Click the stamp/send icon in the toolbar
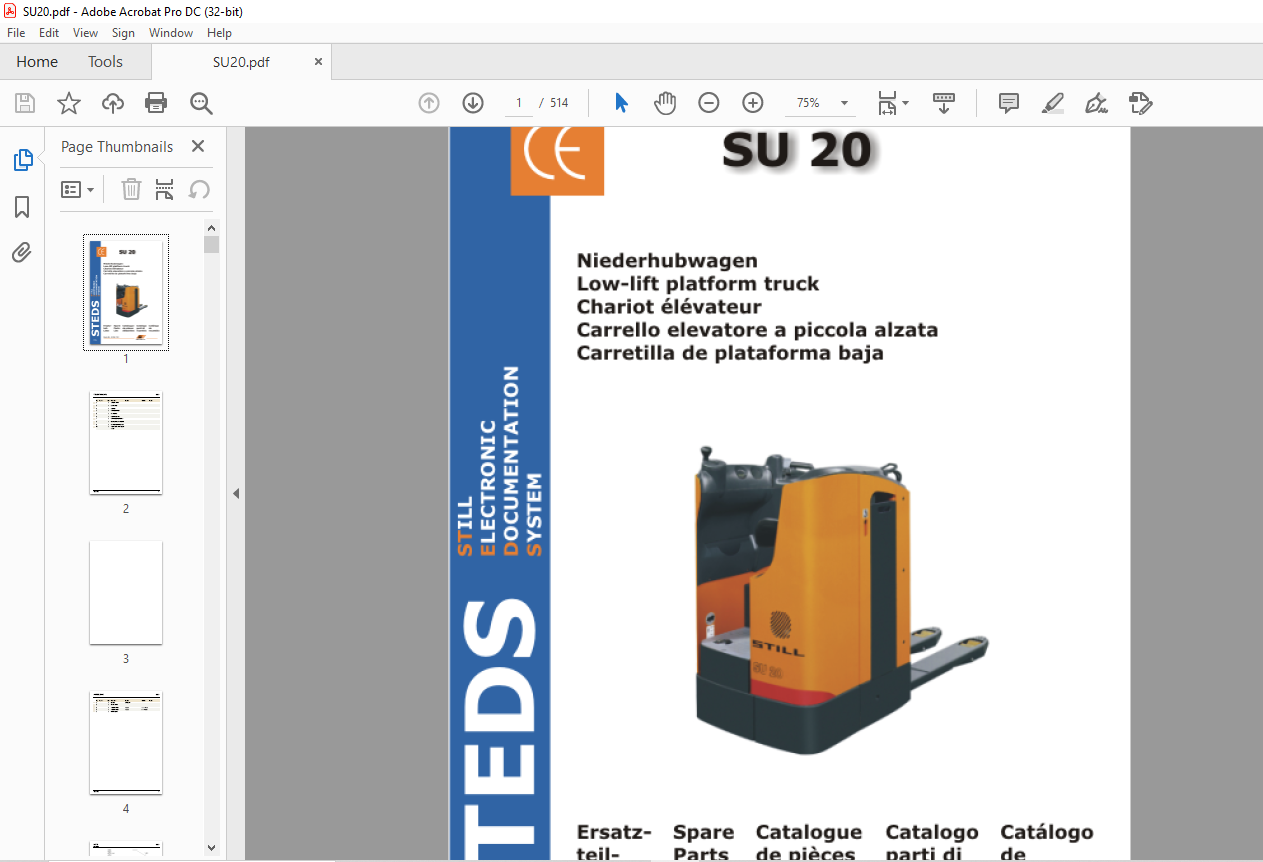 [x=1141, y=103]
